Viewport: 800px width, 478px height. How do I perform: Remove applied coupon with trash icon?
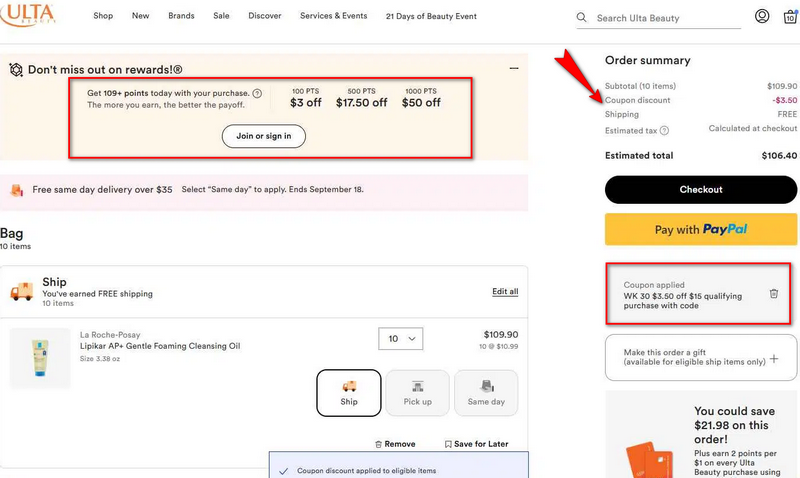[x=773, y=293]
